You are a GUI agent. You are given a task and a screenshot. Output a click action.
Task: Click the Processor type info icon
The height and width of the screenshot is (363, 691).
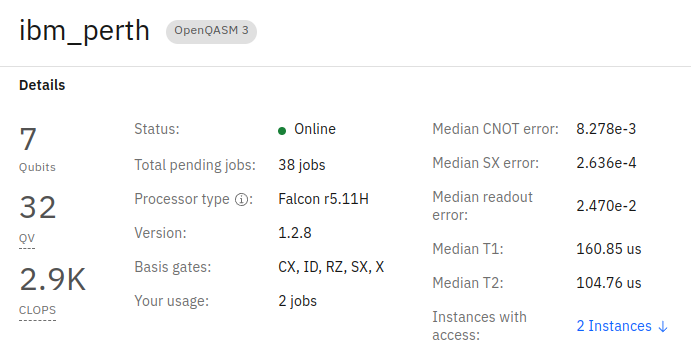coord(241,200)
